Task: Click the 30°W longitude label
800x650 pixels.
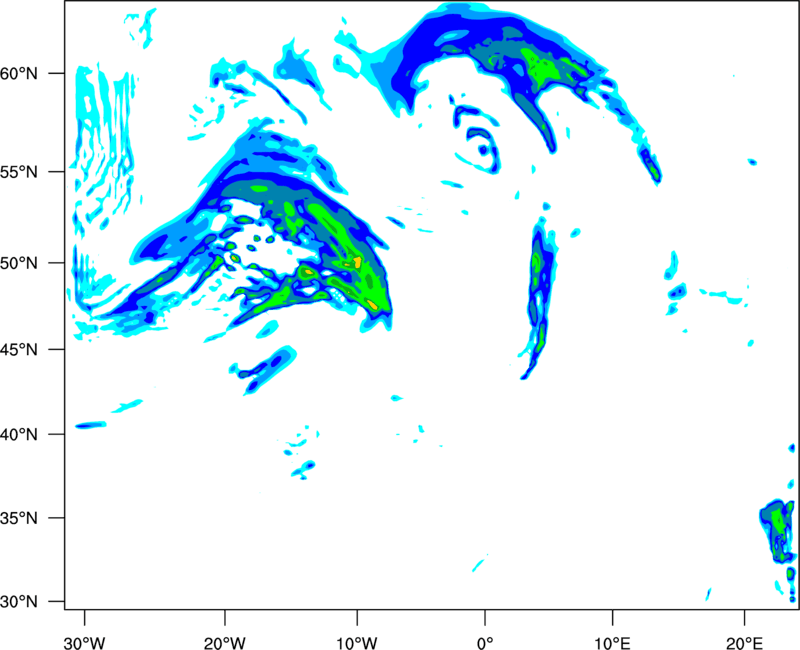Action: click(85, 643)
